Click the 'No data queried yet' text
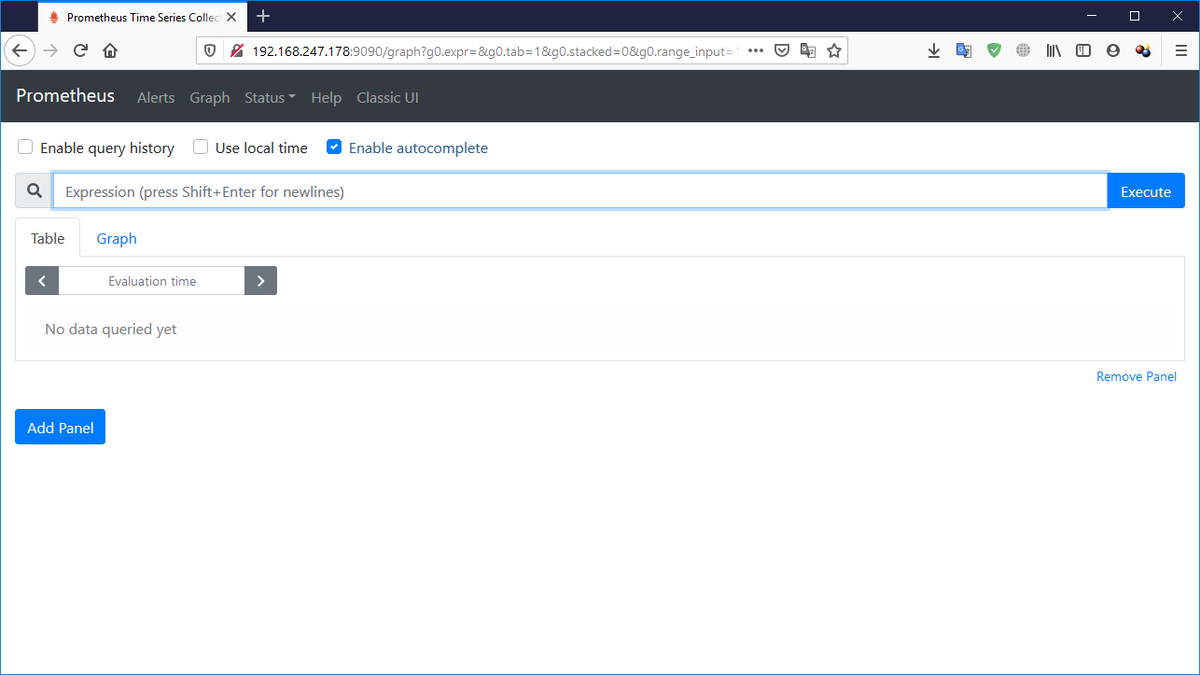The width and height of the screenshot is (1200, 675). tap(111, 329)
